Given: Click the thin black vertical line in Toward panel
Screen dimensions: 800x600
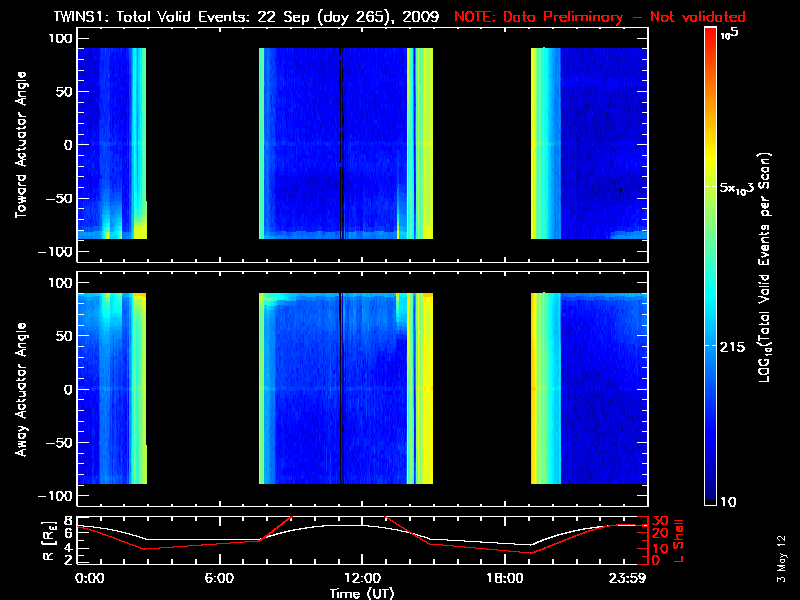Looking at the screenshot, I should (x=341, y=145).
